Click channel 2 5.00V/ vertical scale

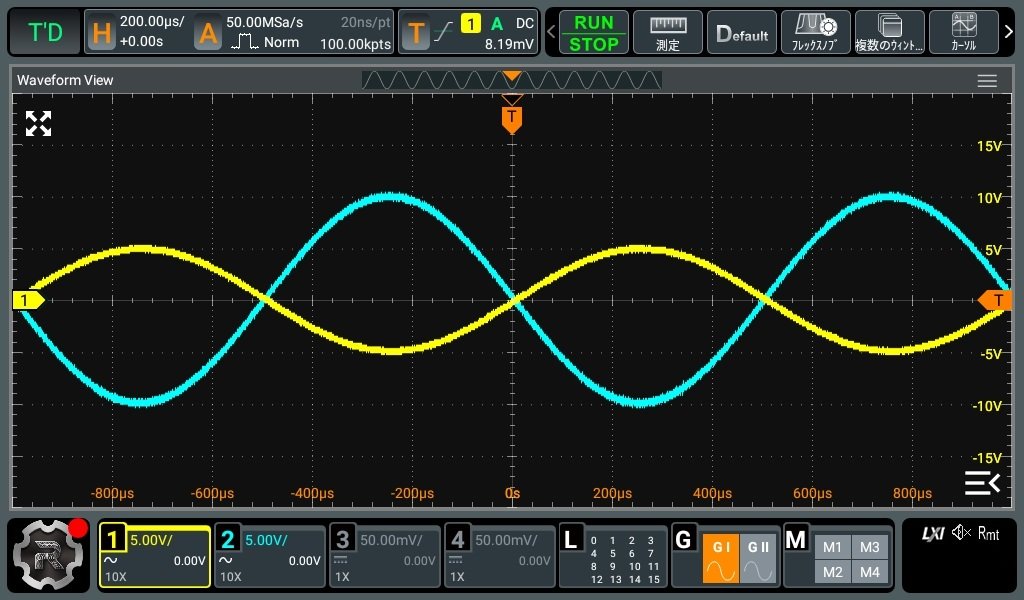pyautogui.click(x=266, y=540)
